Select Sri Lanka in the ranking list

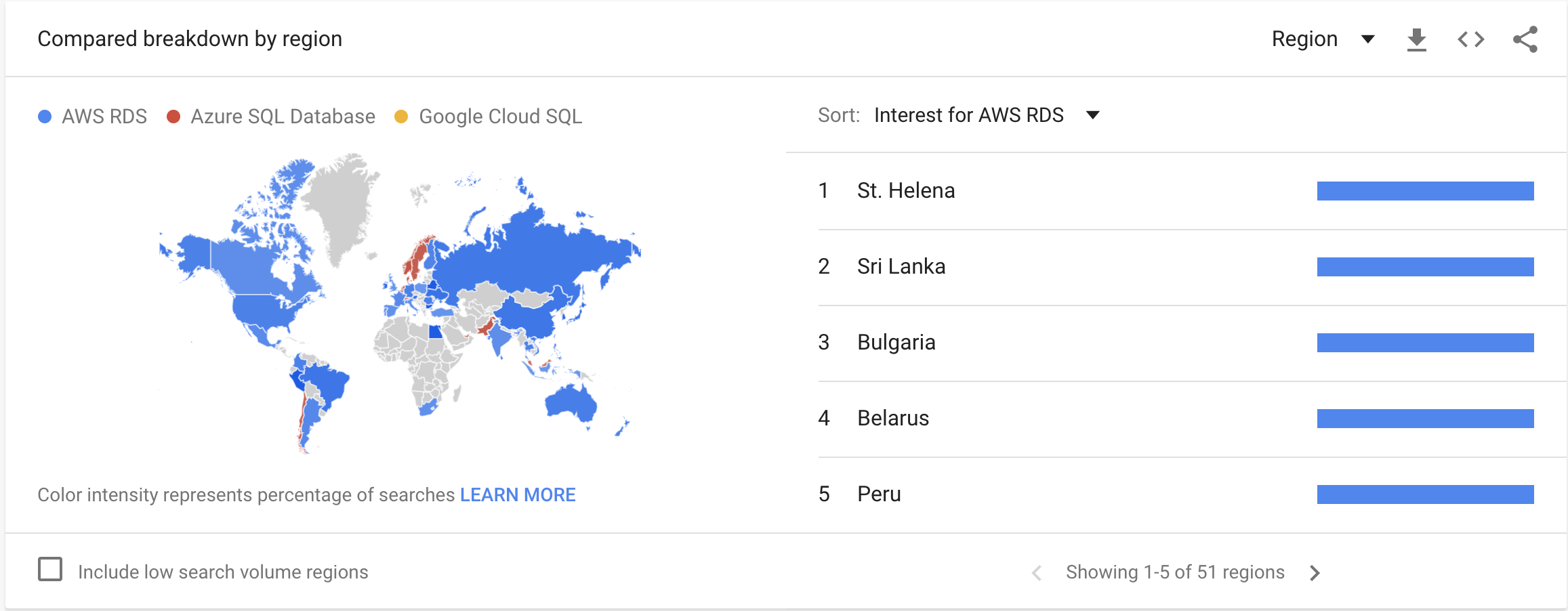click(x=901, y=267)
